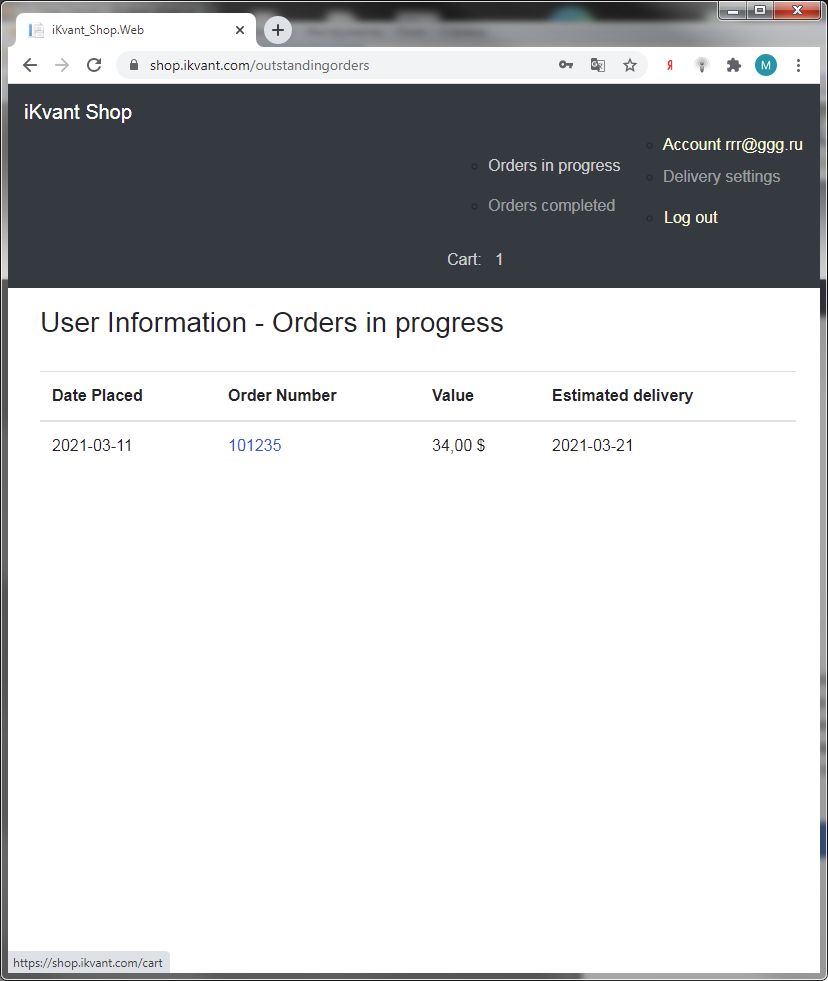Open the Extensions puzzle icon
This screenshot has height=981, width=828.
734,65
